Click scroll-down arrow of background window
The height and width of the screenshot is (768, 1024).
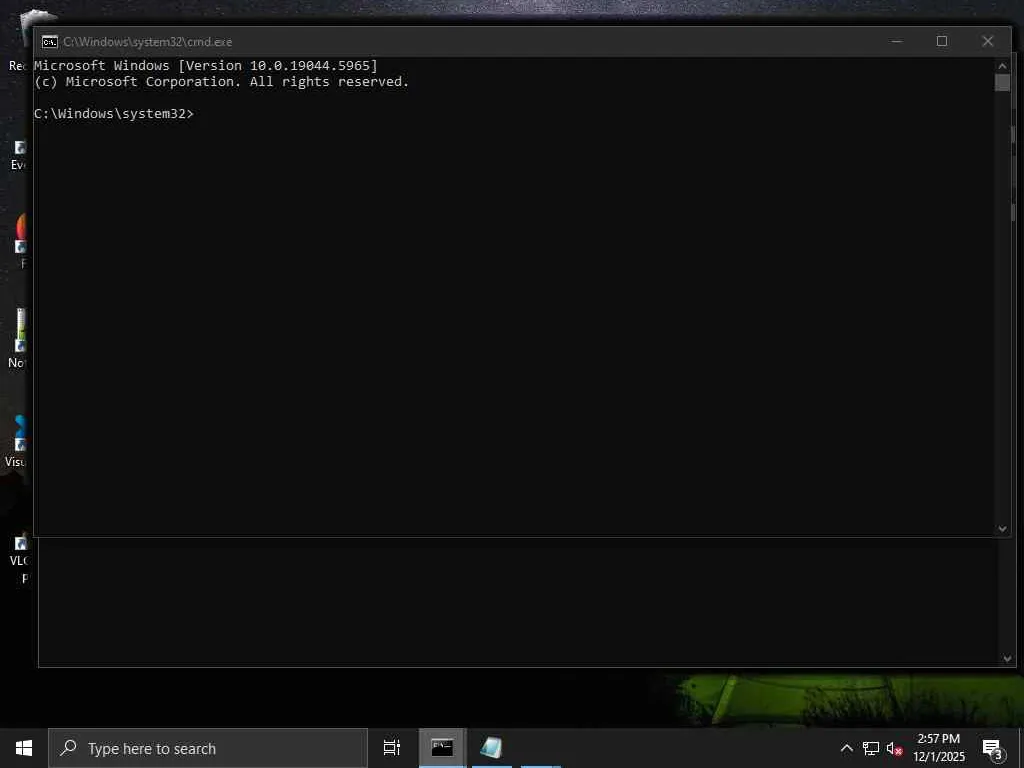coord(1007,659)
